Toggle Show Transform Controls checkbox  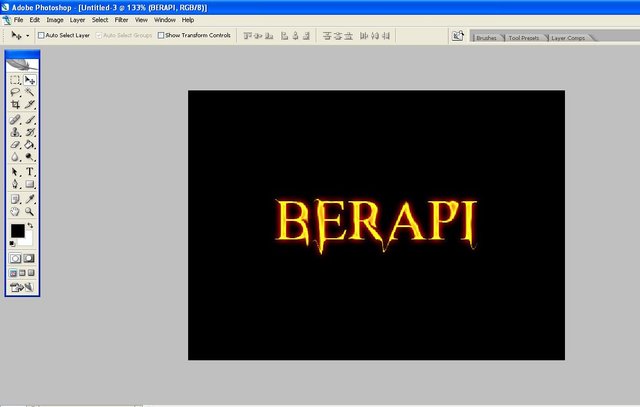[x=161, y=36]
